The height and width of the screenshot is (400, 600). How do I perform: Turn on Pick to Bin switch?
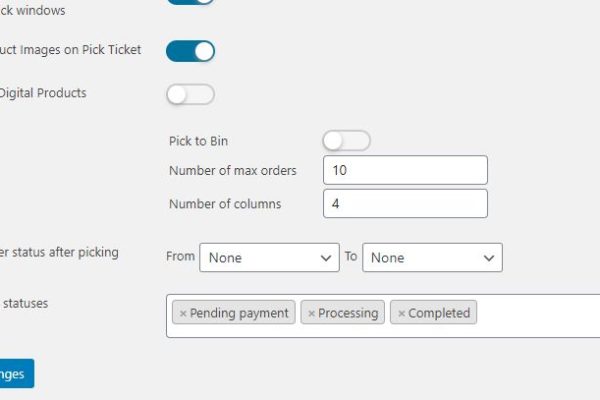pyautogui.click(x=346, y=141)
